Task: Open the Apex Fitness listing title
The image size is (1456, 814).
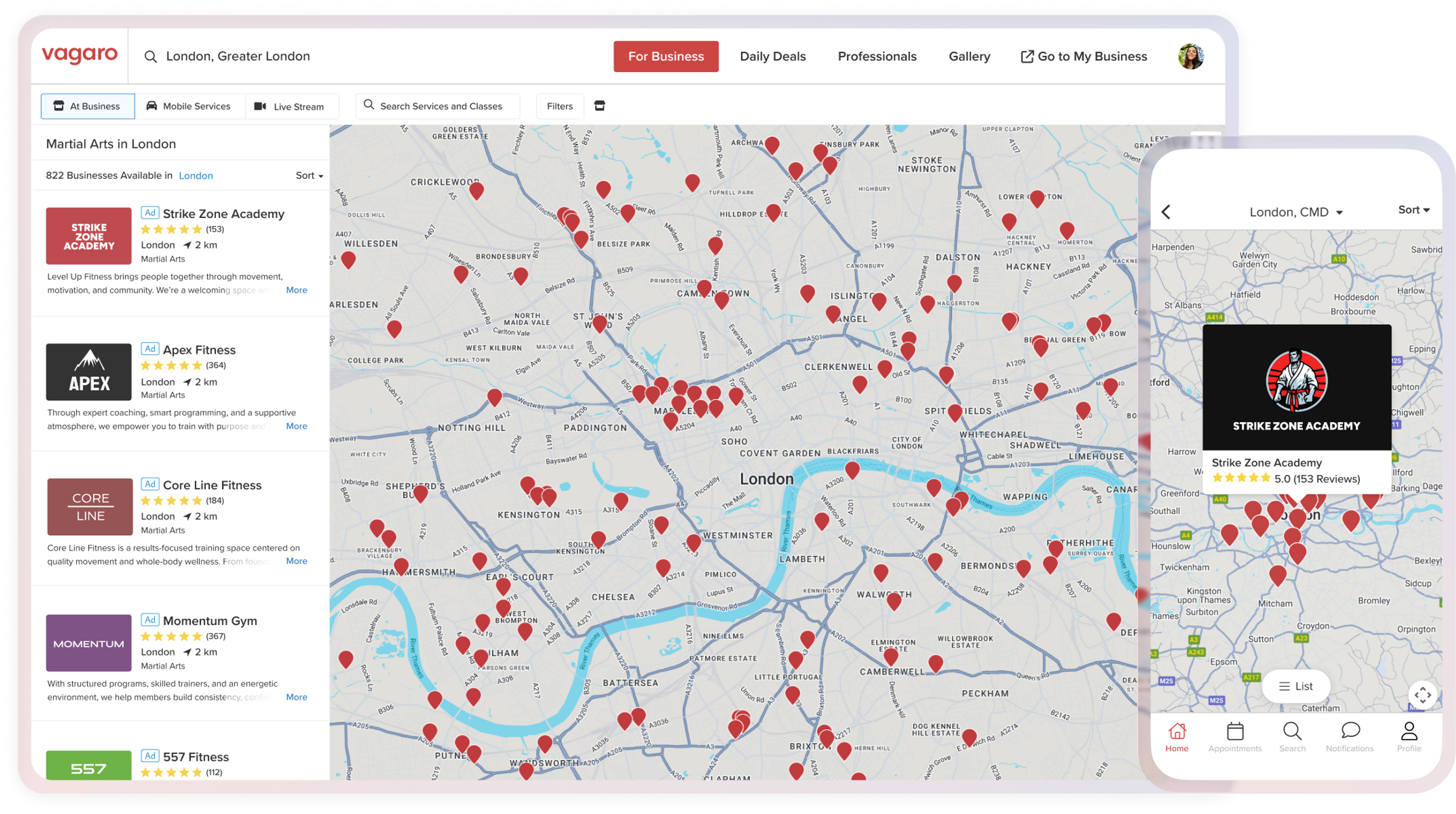Action: 199,350
